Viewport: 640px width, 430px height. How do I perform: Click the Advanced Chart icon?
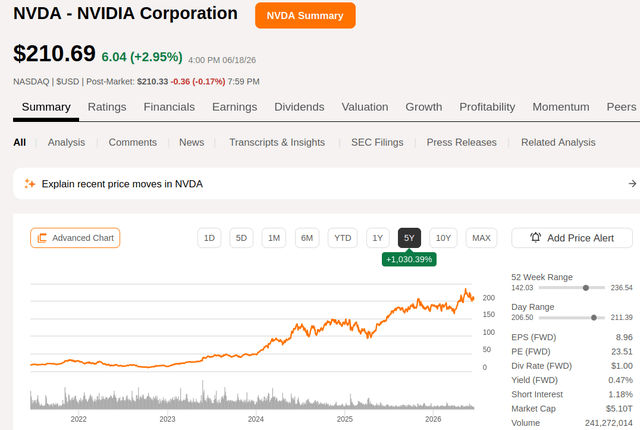pyautogui.click(x=42, y=238)
